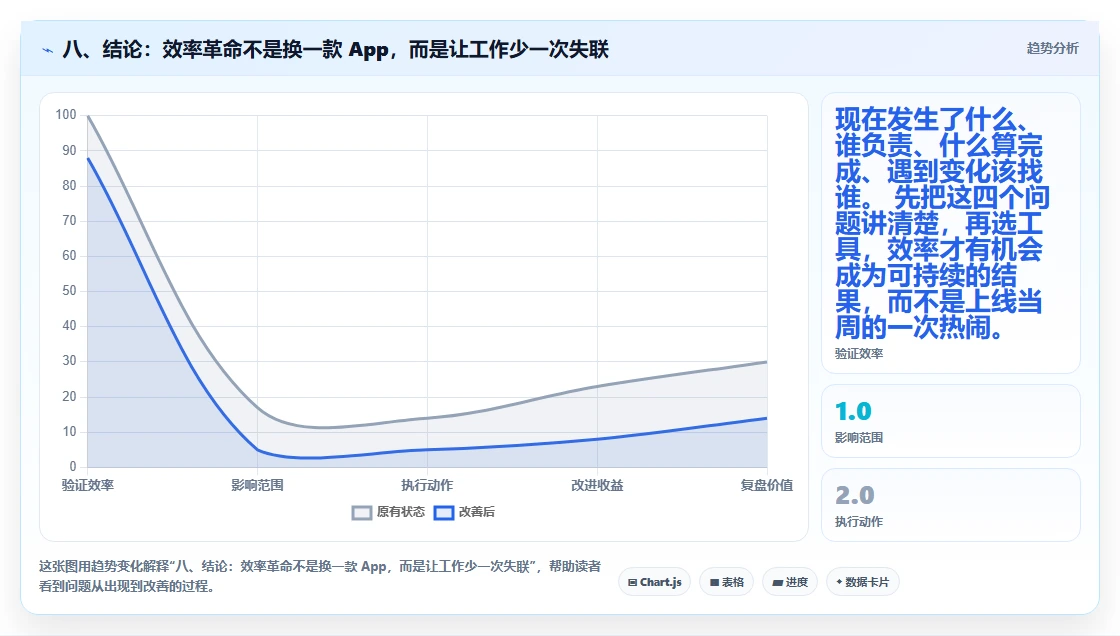Click the 100 y-axis value
The image size is (1120, 636).
66,114
